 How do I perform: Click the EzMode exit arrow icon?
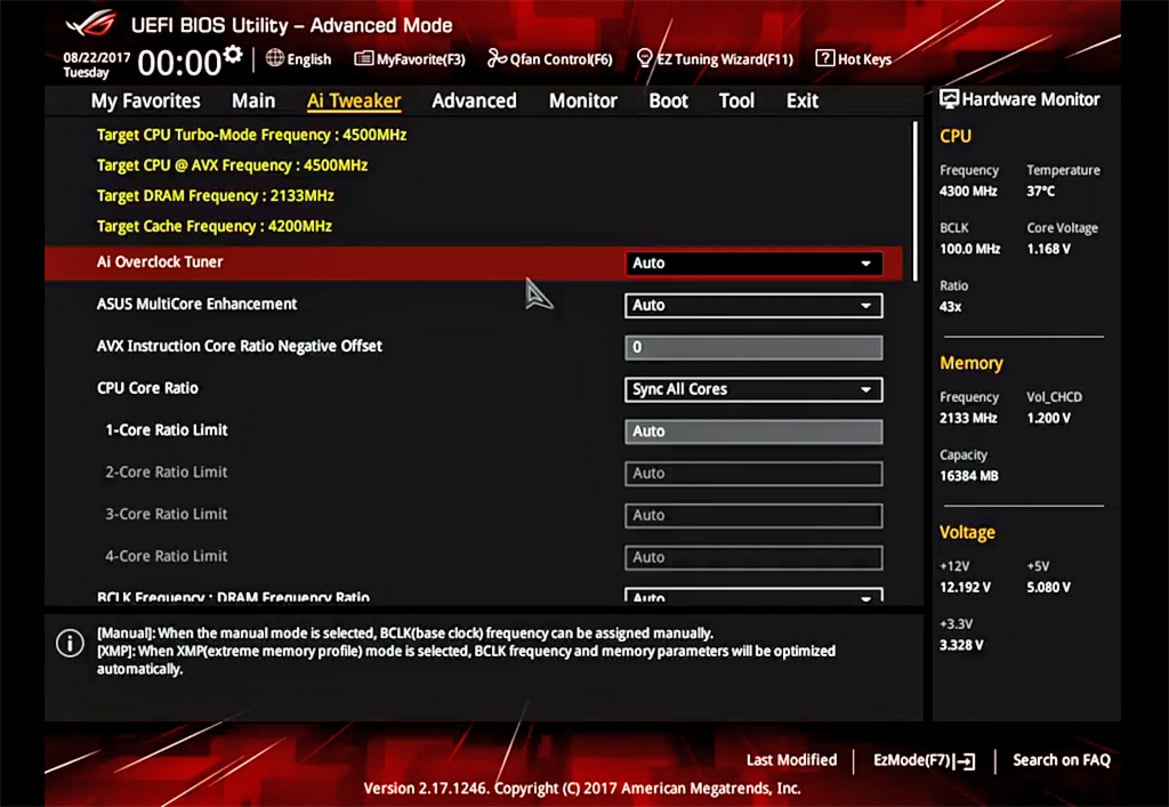(966, 762)
